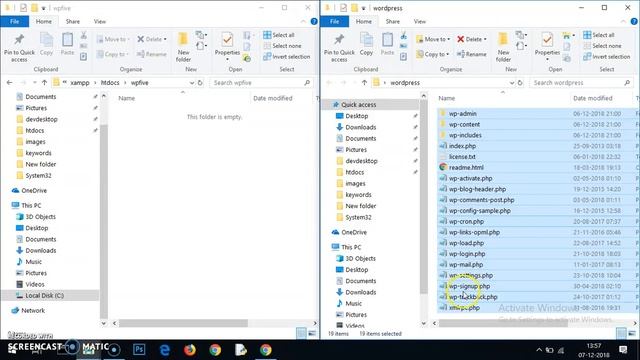Click Properties icon in wordpress window ribbon
The height and width of the screenshot is (360, 640).
(547, 41)
